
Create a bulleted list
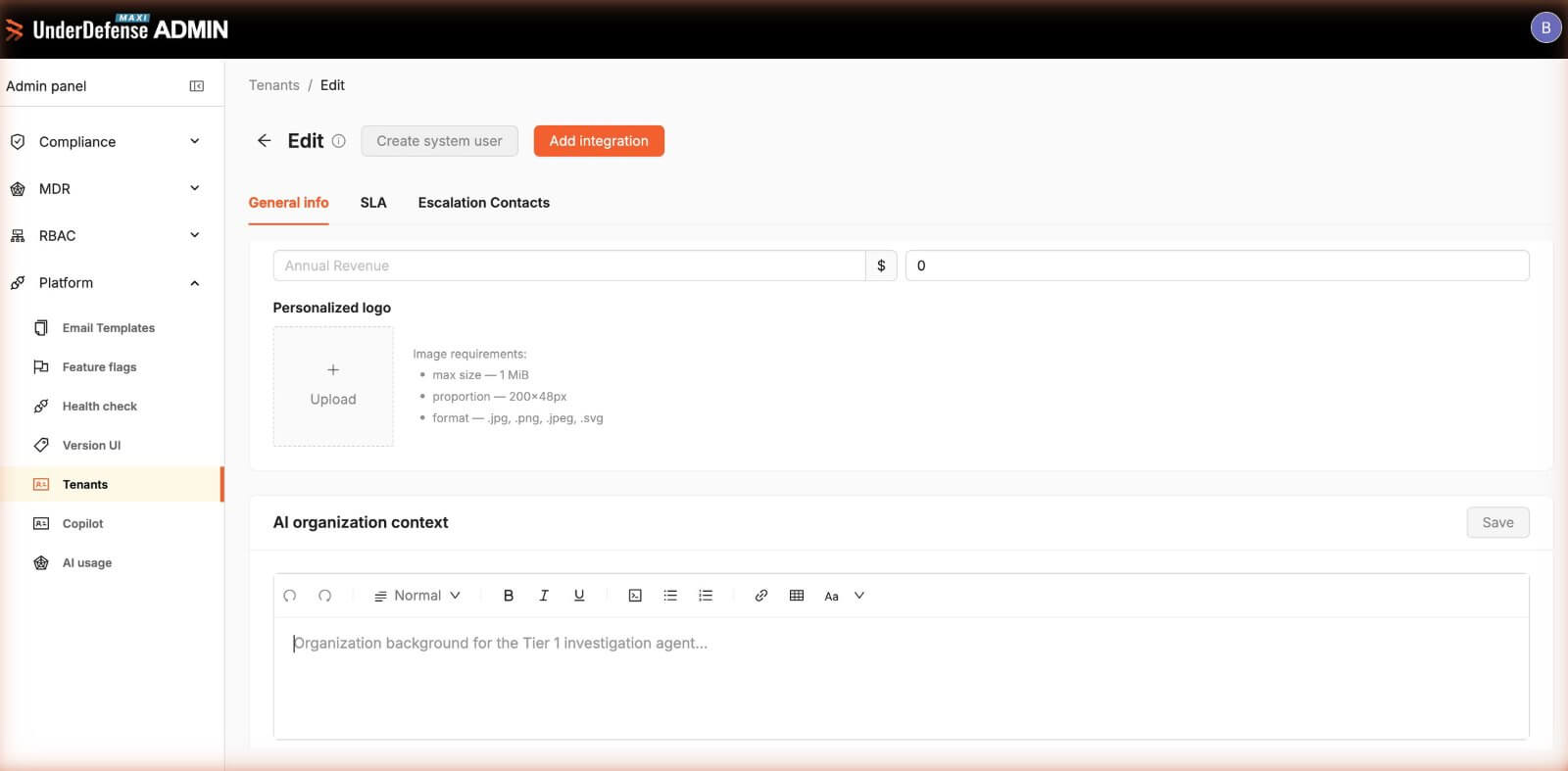[670, 596]
